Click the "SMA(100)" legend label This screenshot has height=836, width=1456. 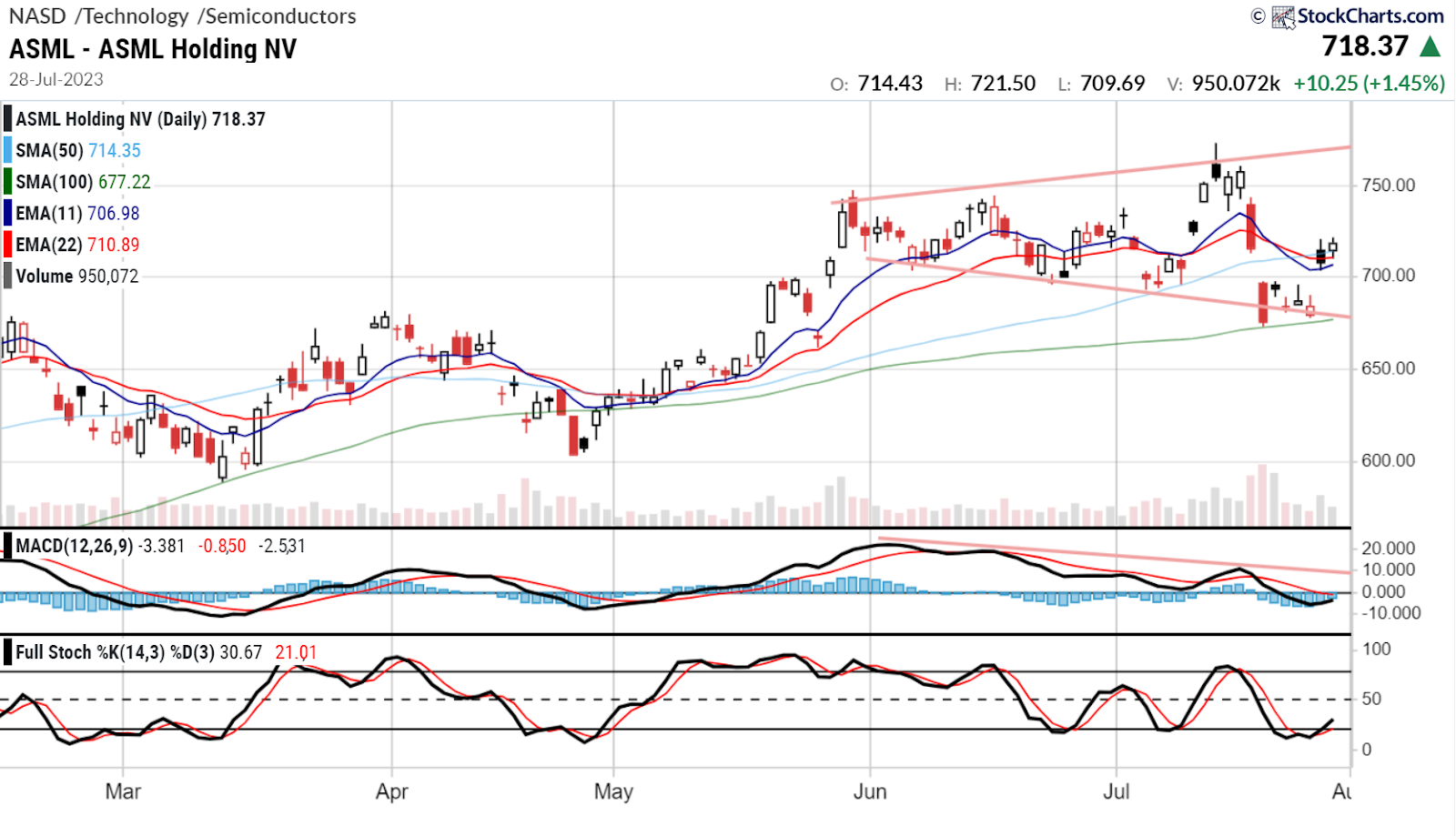pos(54,182)
